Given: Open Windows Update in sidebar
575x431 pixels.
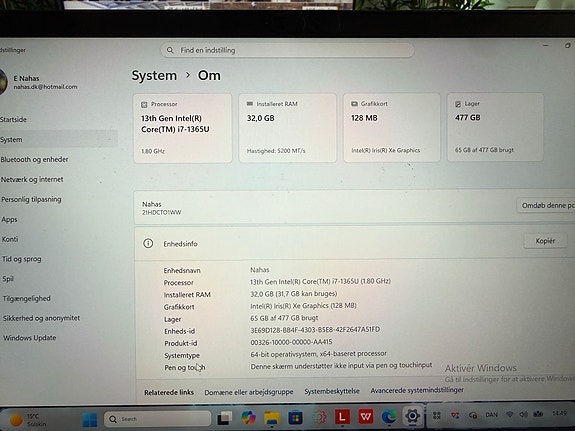Looking at the screenshot, I should pos(30,337).
